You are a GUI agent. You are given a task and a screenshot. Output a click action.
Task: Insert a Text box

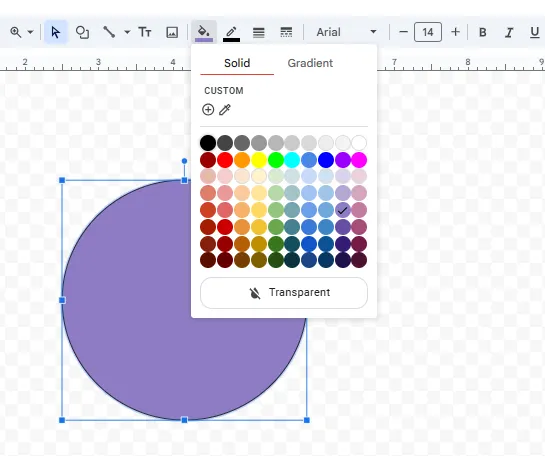pos(145,32)
